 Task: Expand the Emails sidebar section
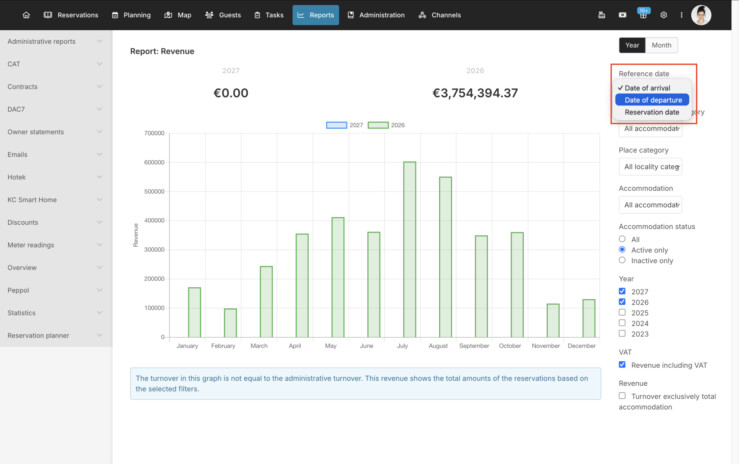[x=56, y=155]
